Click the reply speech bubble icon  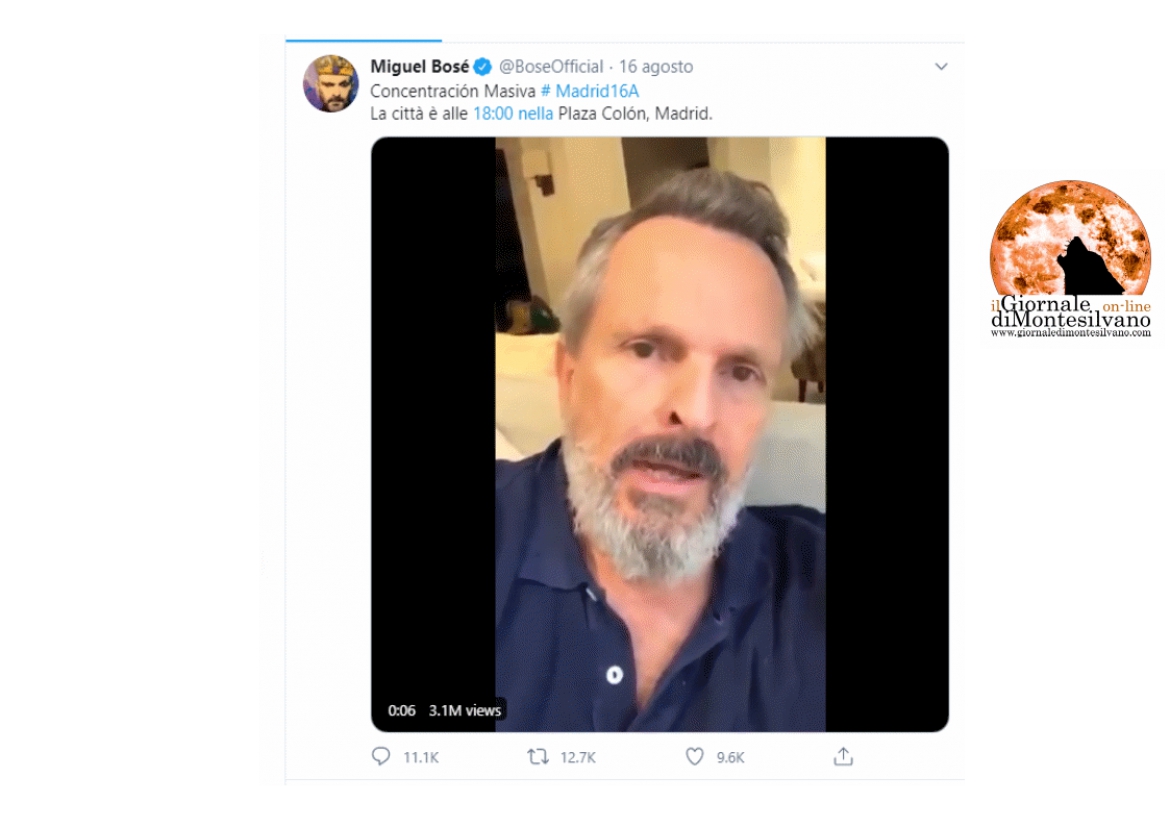[x=381, y=757]
